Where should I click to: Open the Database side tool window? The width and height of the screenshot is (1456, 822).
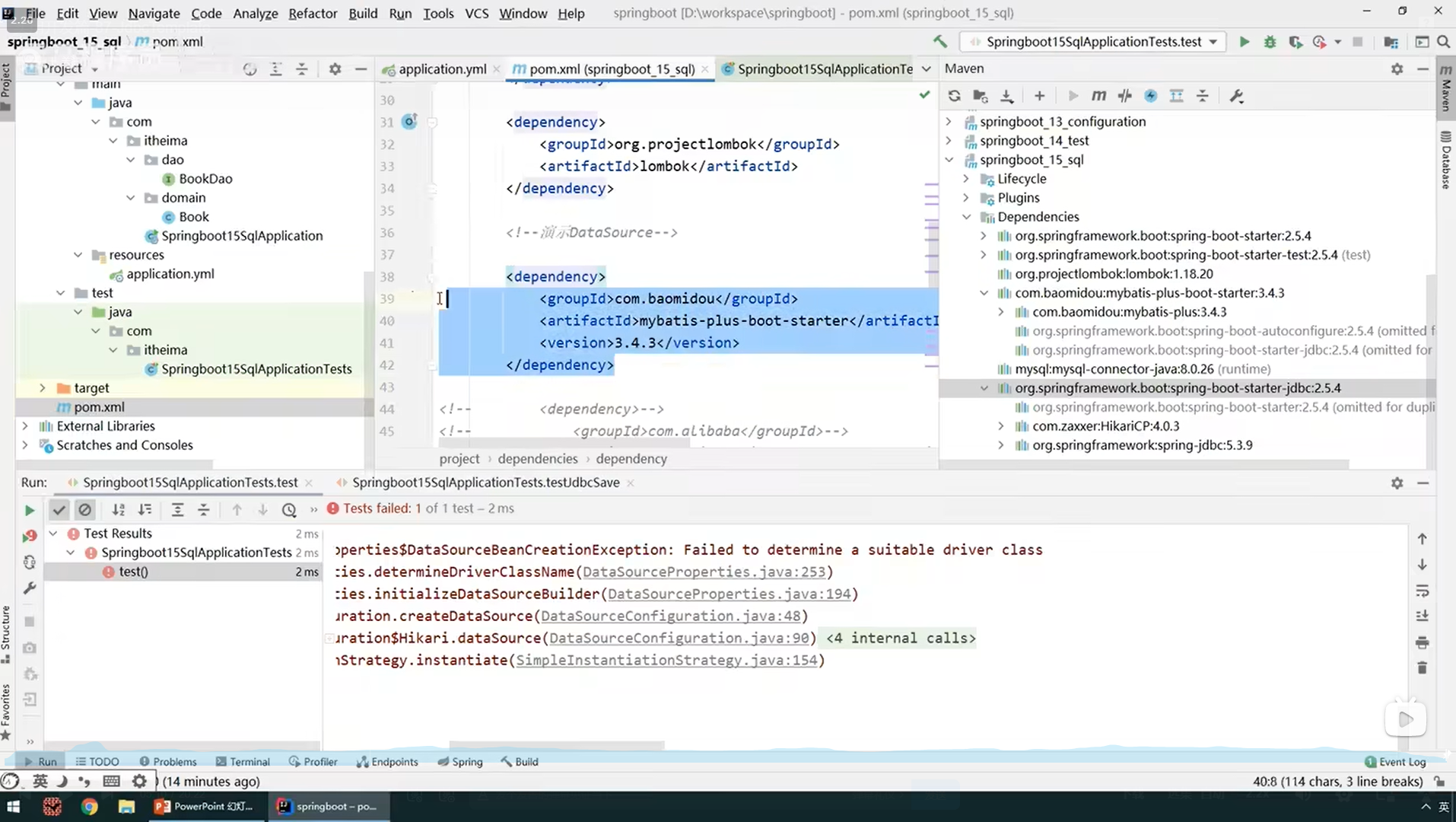(1446, 160)
